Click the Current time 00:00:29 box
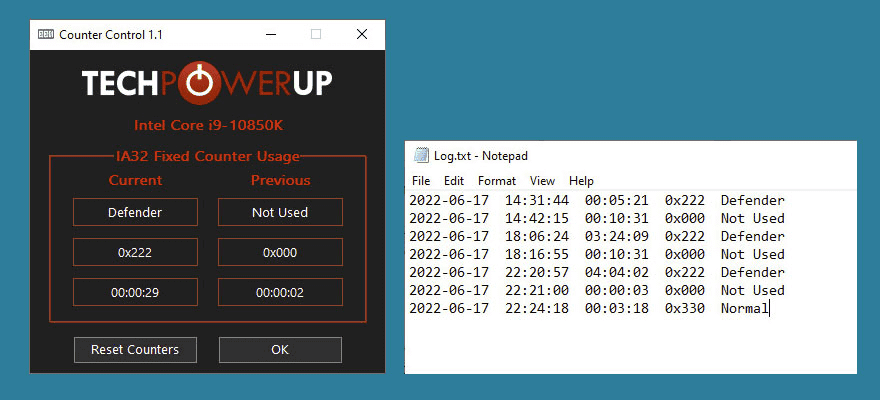880x400 pixels. coord(135,292)
